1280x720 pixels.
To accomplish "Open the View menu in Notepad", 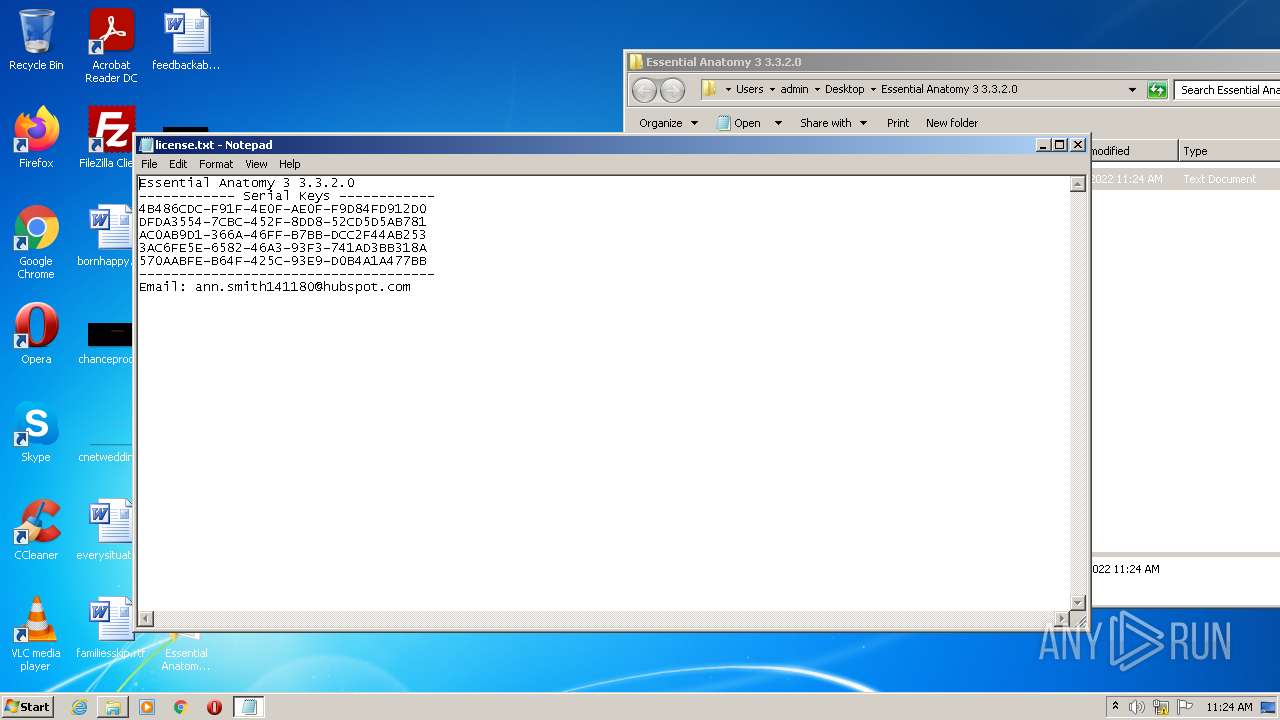I will pyautogui.click(x=256, y=164).
